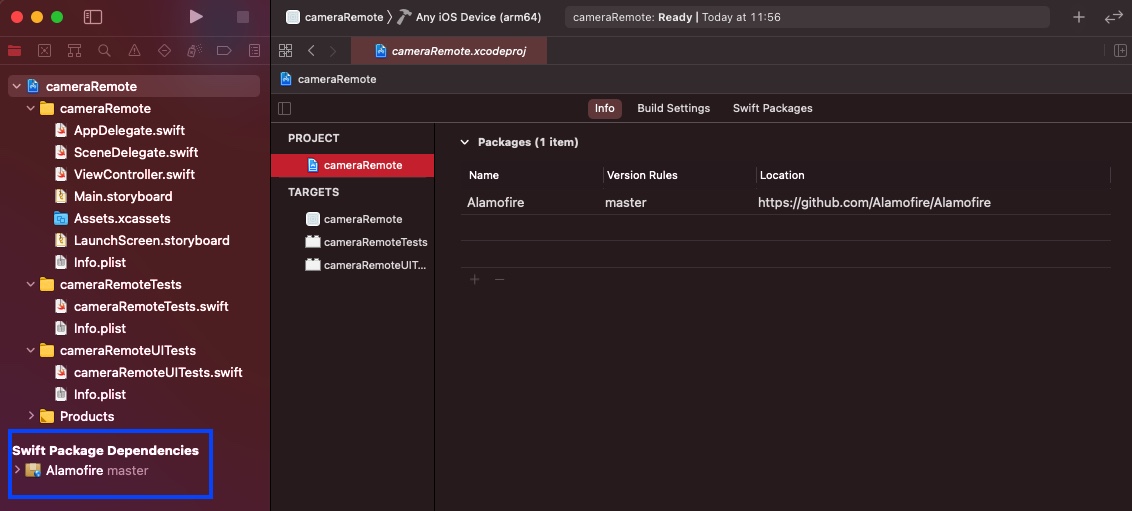Open cameraRemoteTests.swift

151,306
